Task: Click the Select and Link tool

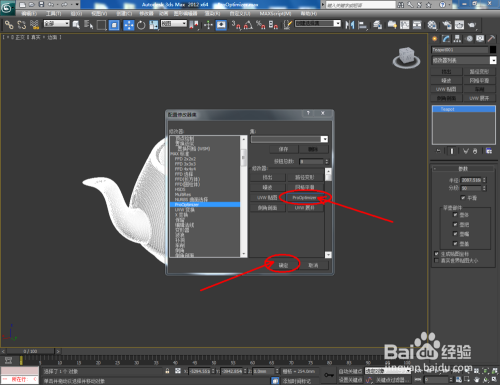Action: coord(9,25)
